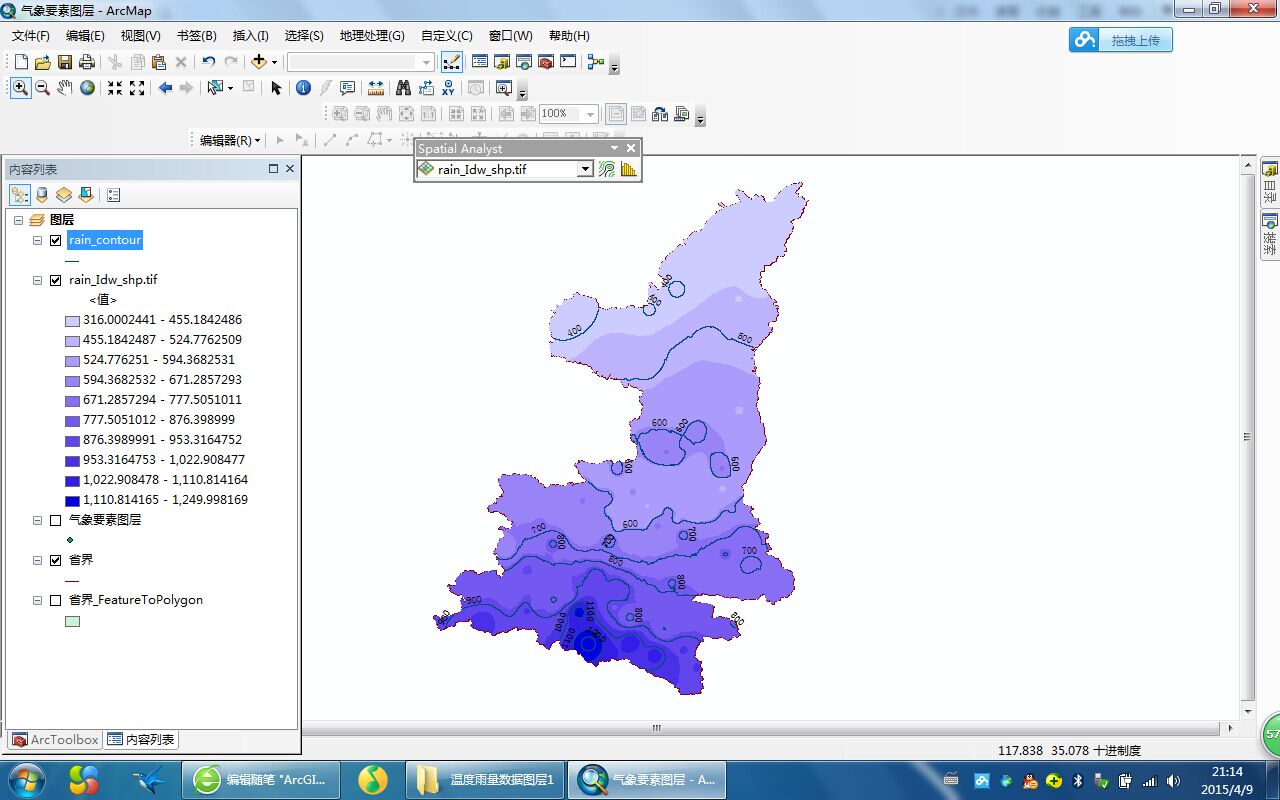Click the 省界_FeatureToPolygon green symbol swatch
This screenshot has width=1280, height=800.
pyautogui.click(x=72, y=621)
